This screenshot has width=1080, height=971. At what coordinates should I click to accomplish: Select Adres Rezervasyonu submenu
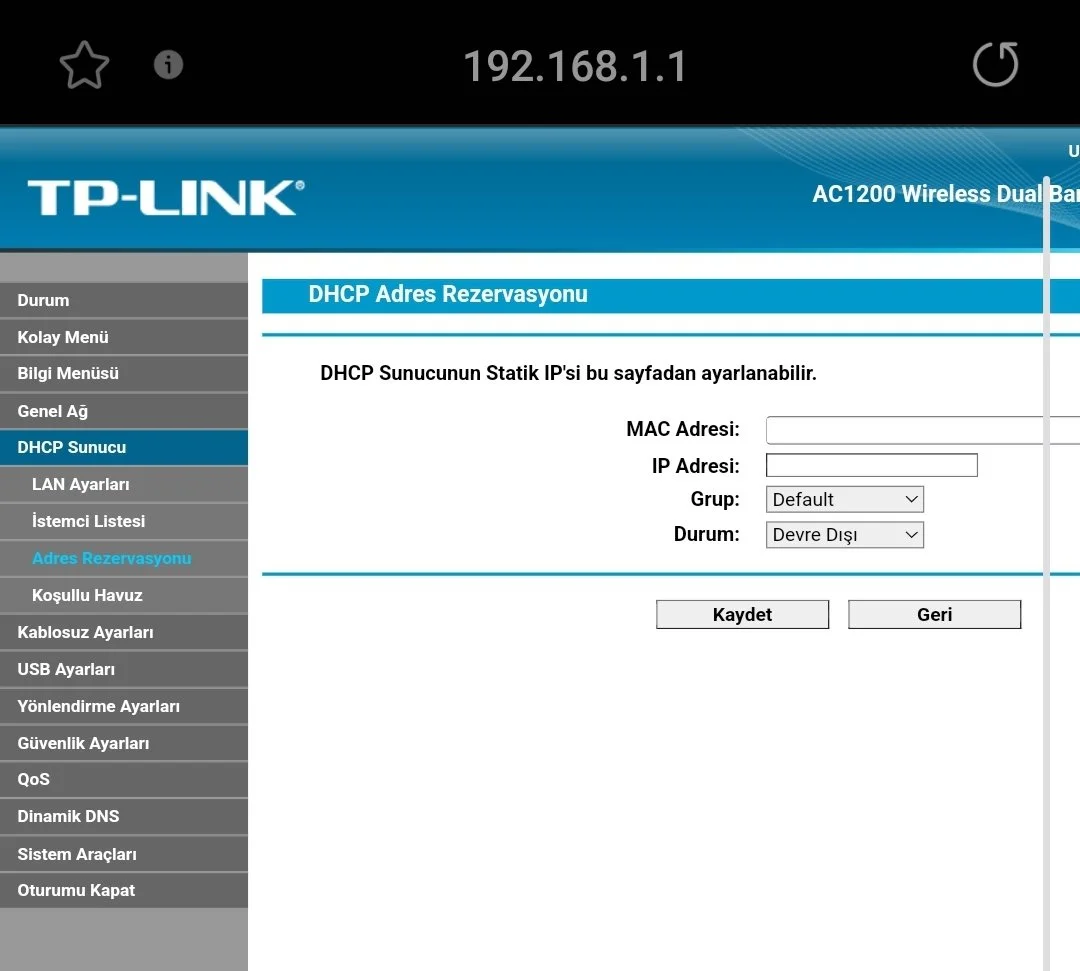124,558
